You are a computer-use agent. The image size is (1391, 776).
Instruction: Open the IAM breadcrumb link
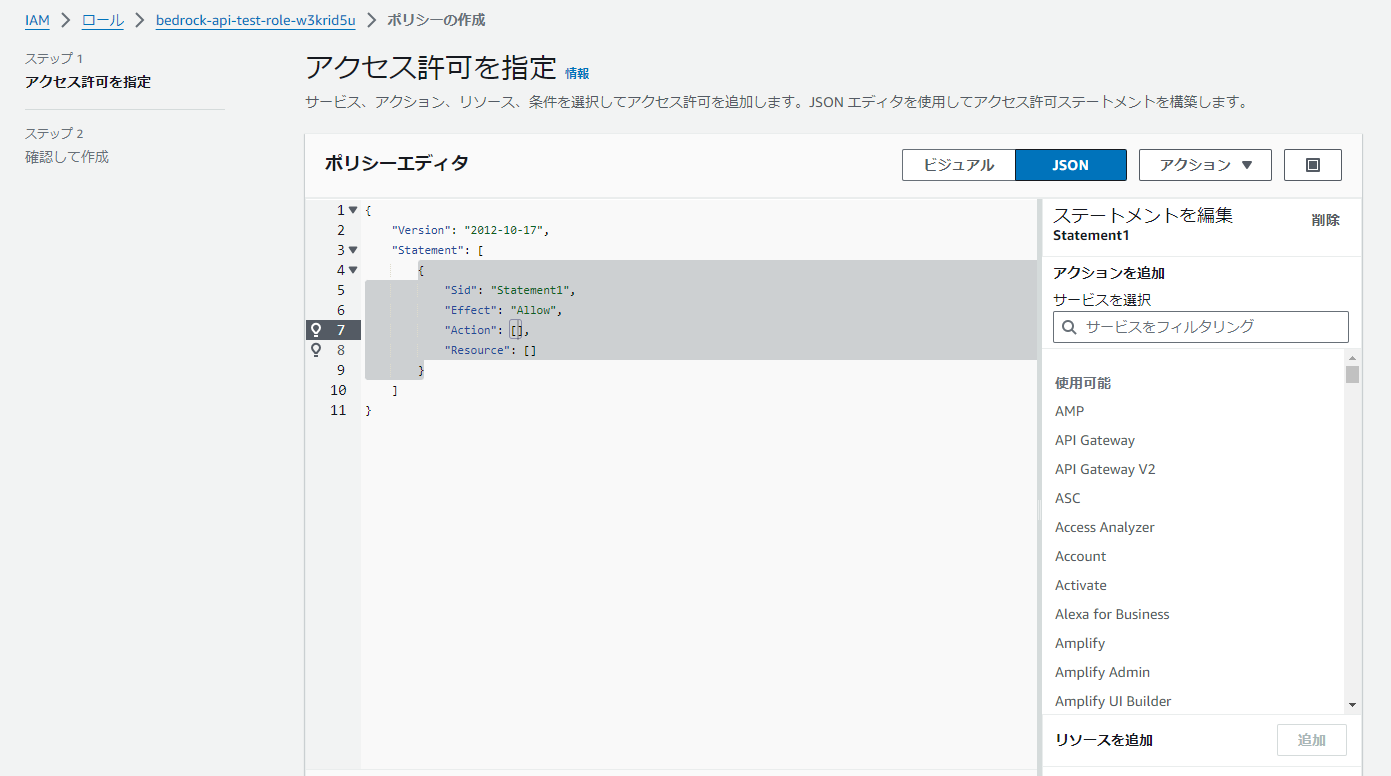pyautogui.click(x=37, y=20)
